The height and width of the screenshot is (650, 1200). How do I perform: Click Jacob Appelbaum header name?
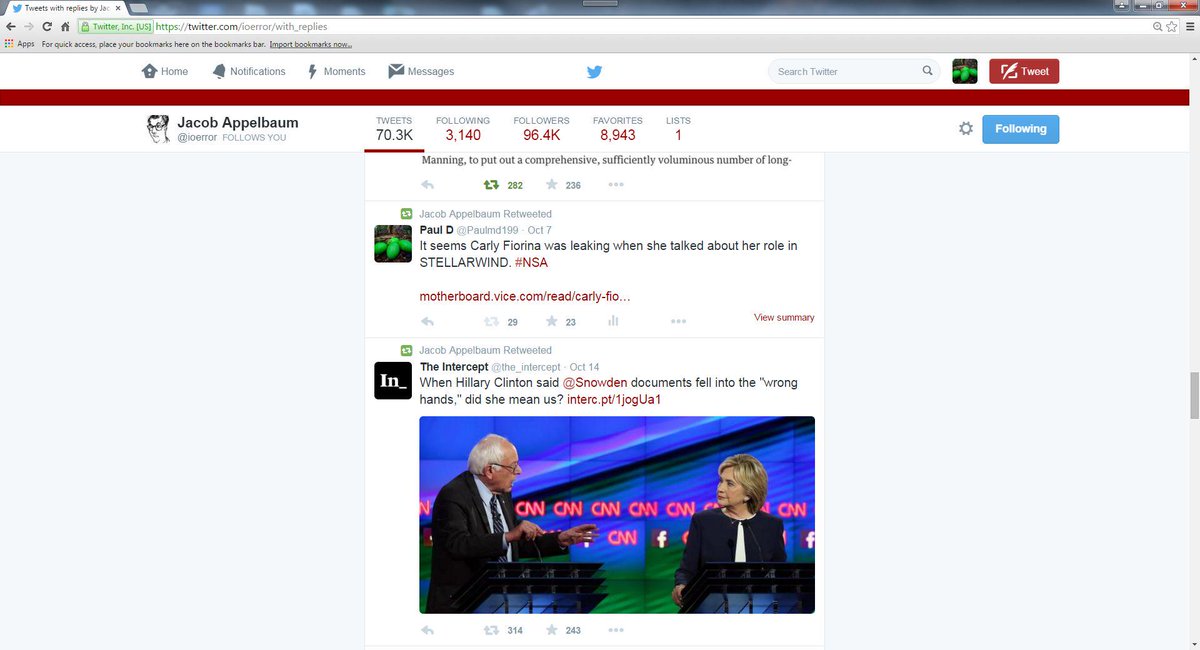point(238,122)
